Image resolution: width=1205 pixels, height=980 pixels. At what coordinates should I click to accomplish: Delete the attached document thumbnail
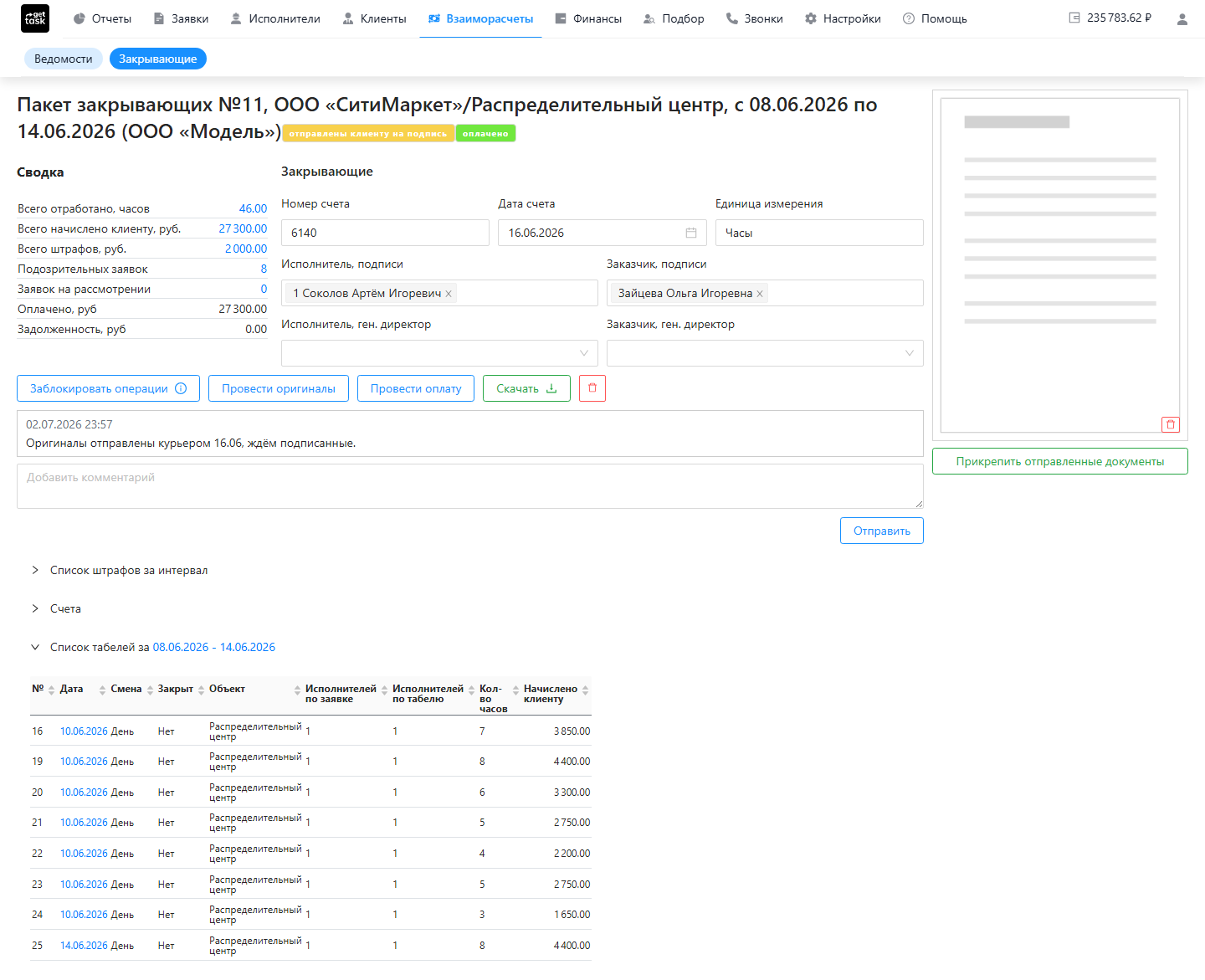[x=1170, y=424]
